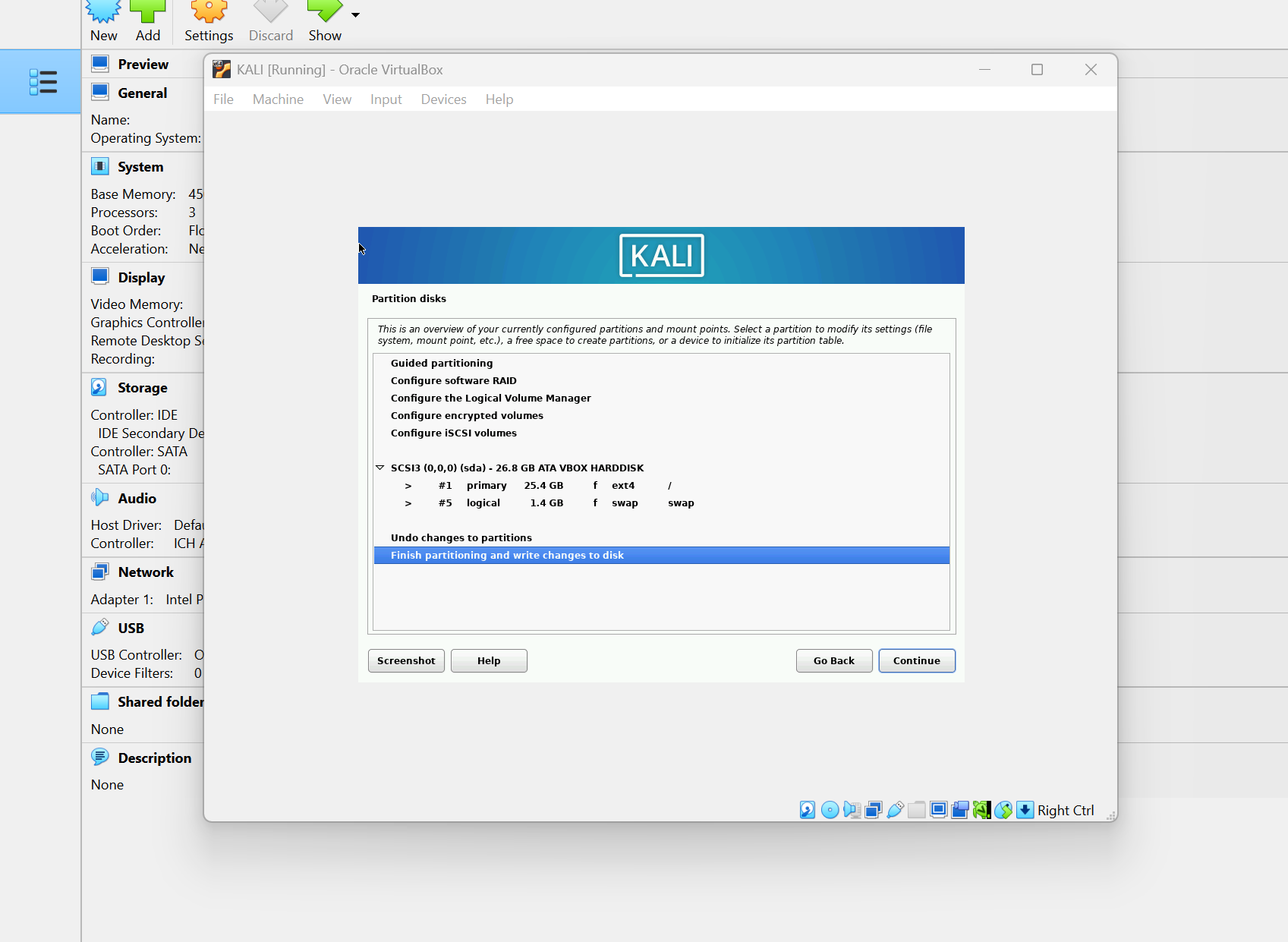Click the Network section icon
Screen dimensions: 1288x942
[x=100, y=572]
